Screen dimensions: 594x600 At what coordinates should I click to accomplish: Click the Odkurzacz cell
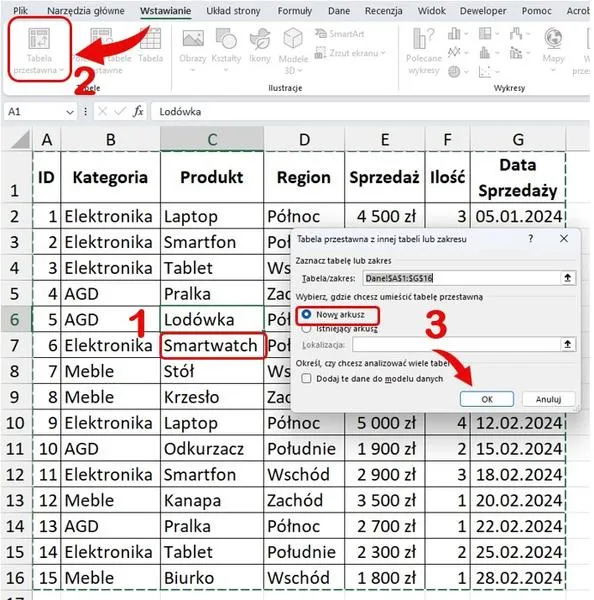212,448
